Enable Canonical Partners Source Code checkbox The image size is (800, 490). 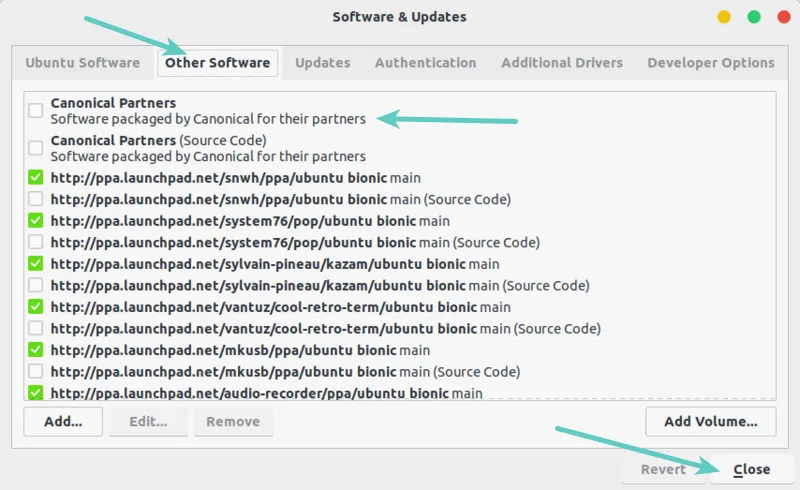35,148
